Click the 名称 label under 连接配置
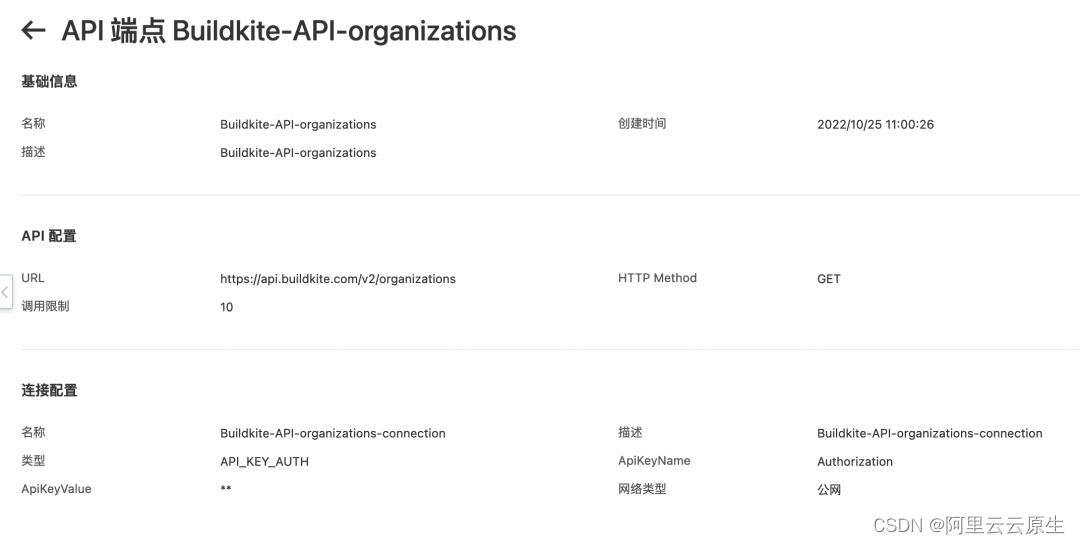 pos(33,432)
